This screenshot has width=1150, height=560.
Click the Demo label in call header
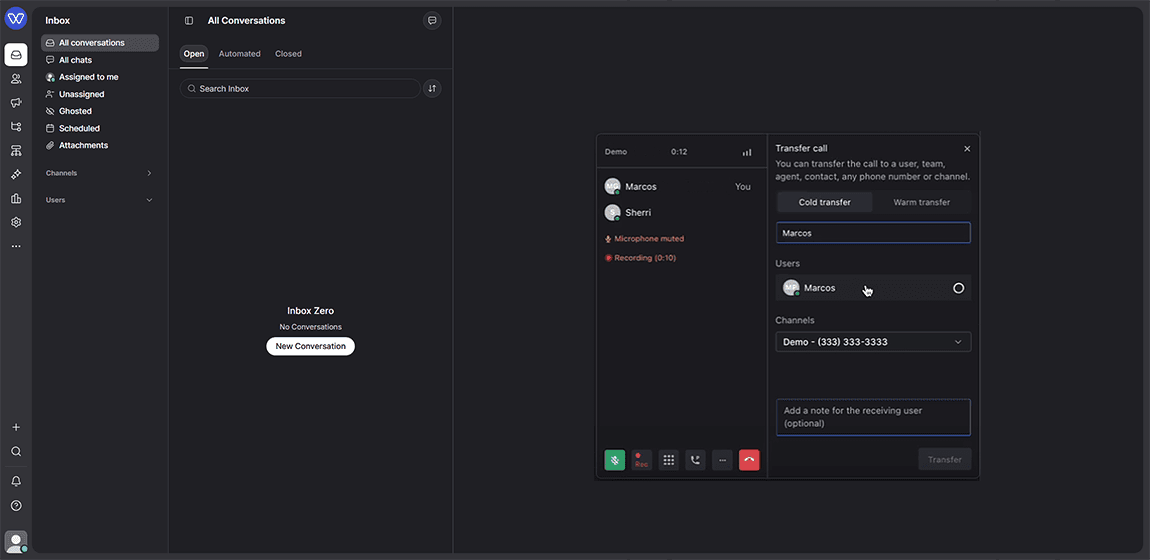615,152
